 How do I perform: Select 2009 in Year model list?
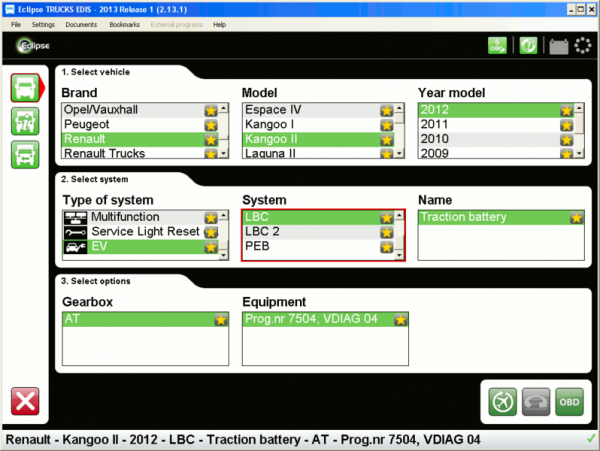pyautogui.click(x=496, y=153)
